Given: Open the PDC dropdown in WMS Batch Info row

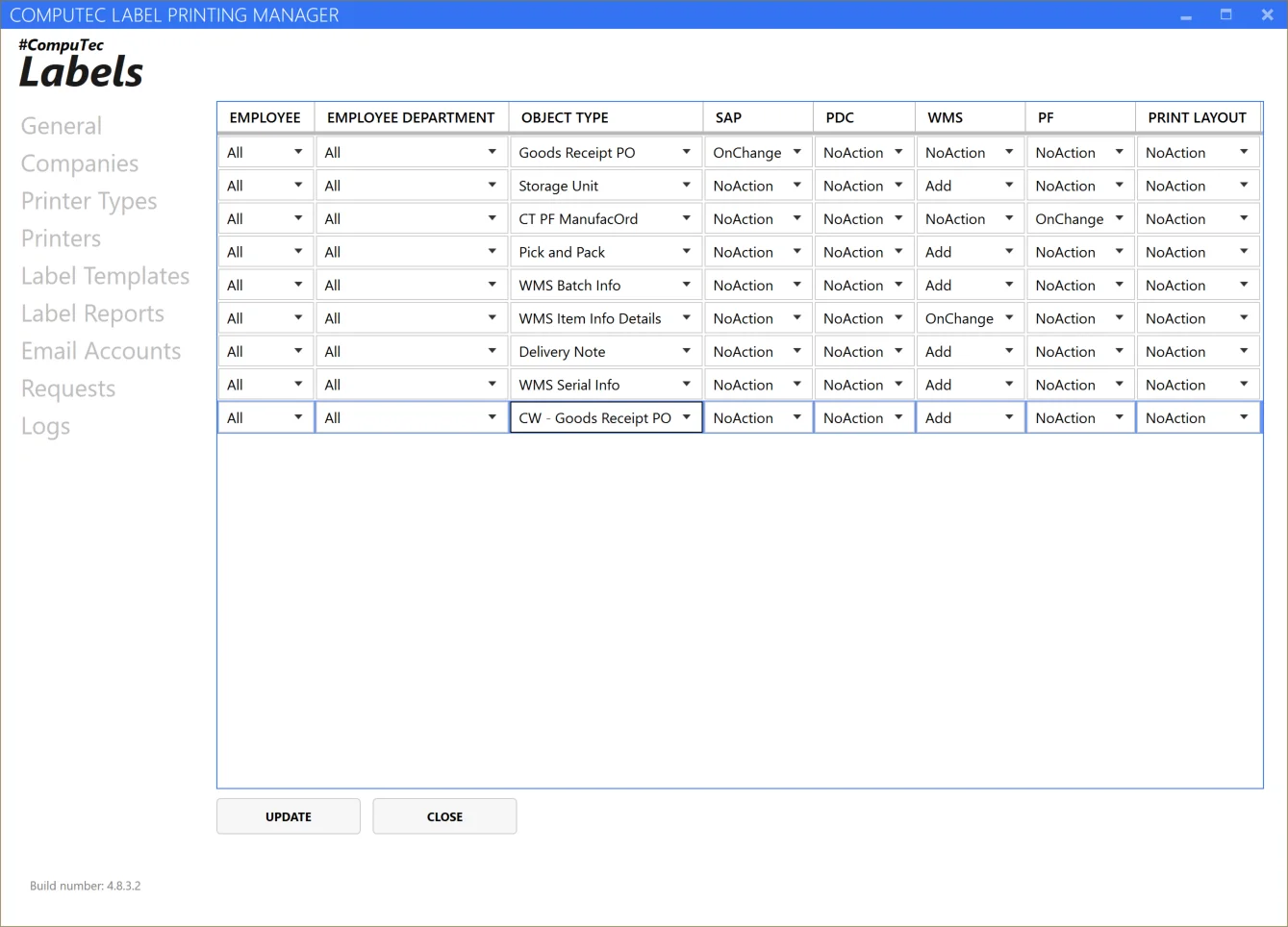Looking at the screenshot, I should [x=864, y=286].
